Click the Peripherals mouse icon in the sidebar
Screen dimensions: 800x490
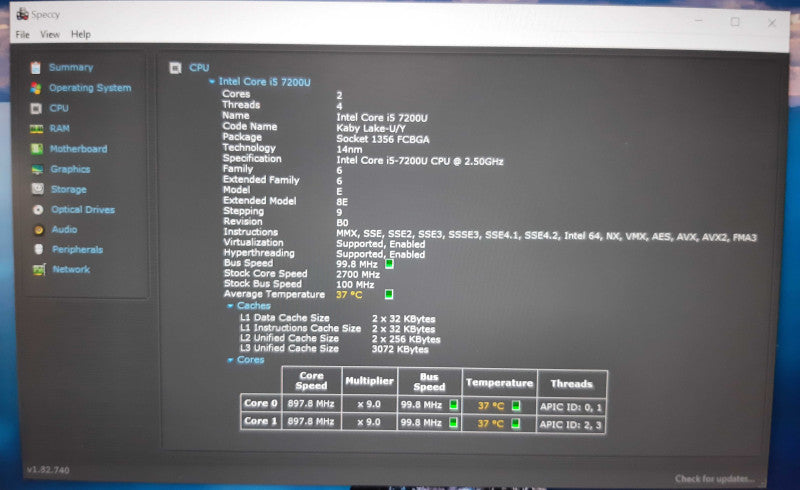point(39,249)
